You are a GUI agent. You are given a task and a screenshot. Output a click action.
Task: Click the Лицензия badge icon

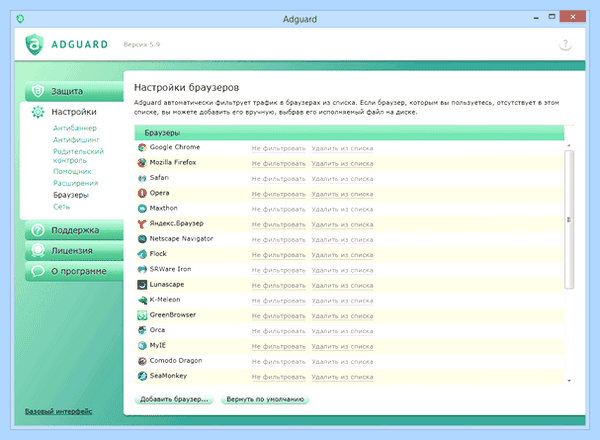[x=38, y=251]
